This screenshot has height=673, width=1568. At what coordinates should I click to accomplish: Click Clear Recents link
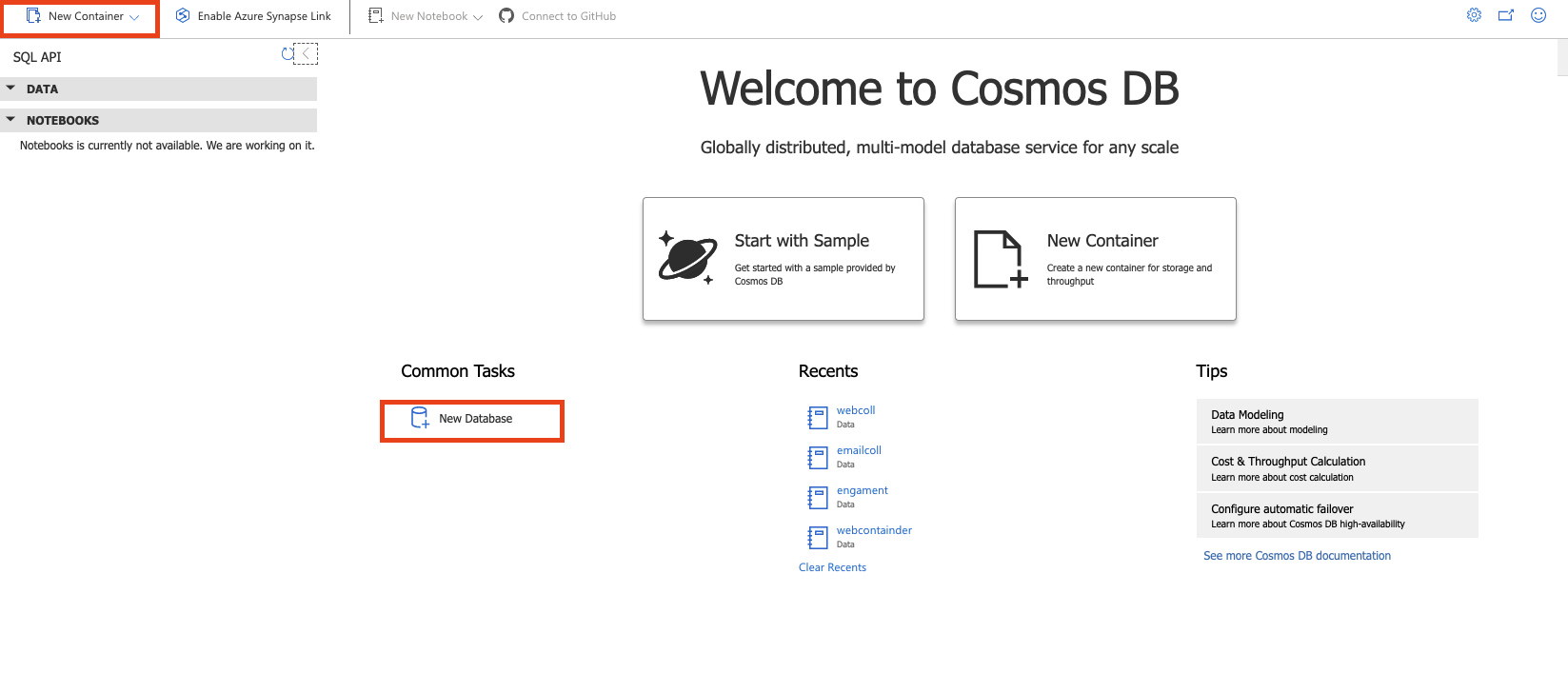pos(832,567)
